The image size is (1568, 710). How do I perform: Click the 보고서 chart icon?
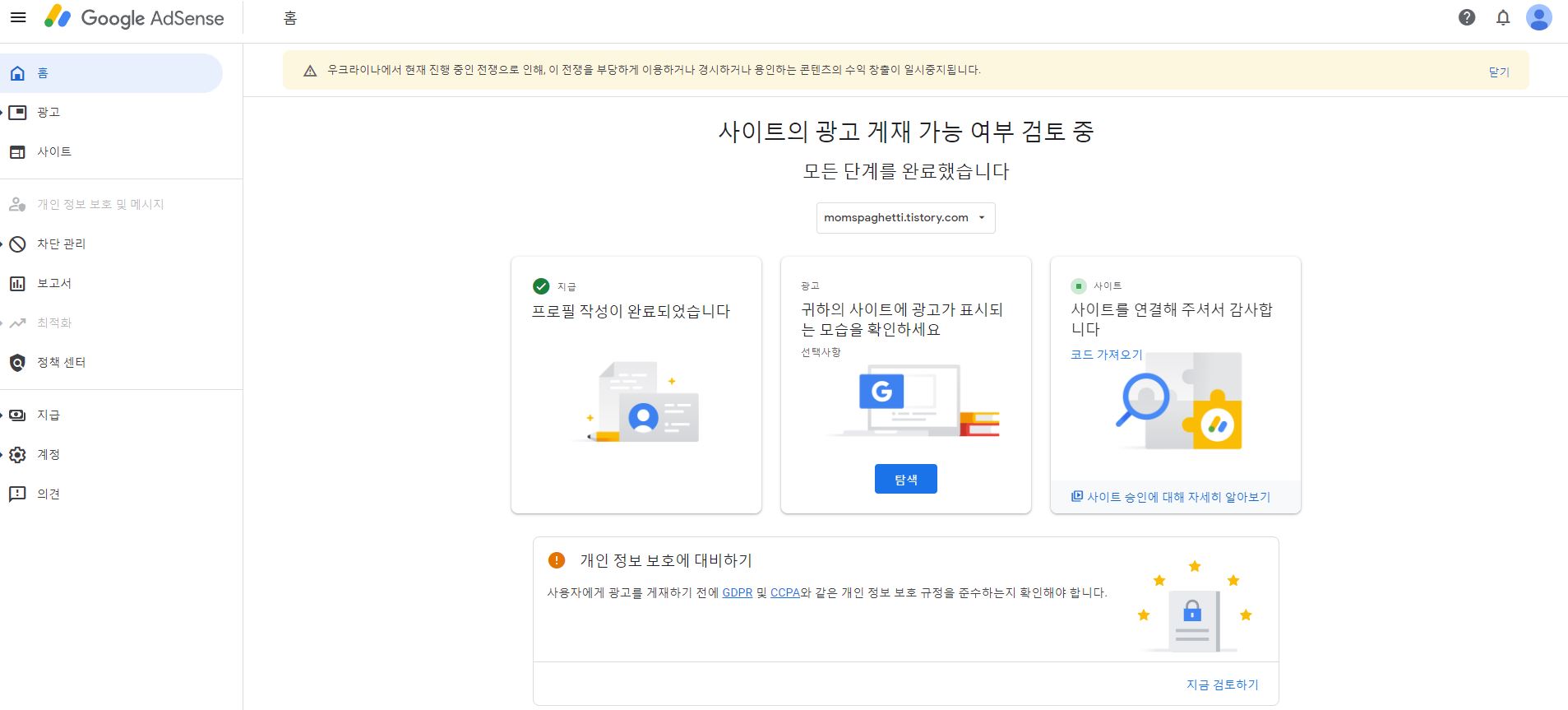click(17, 284)
